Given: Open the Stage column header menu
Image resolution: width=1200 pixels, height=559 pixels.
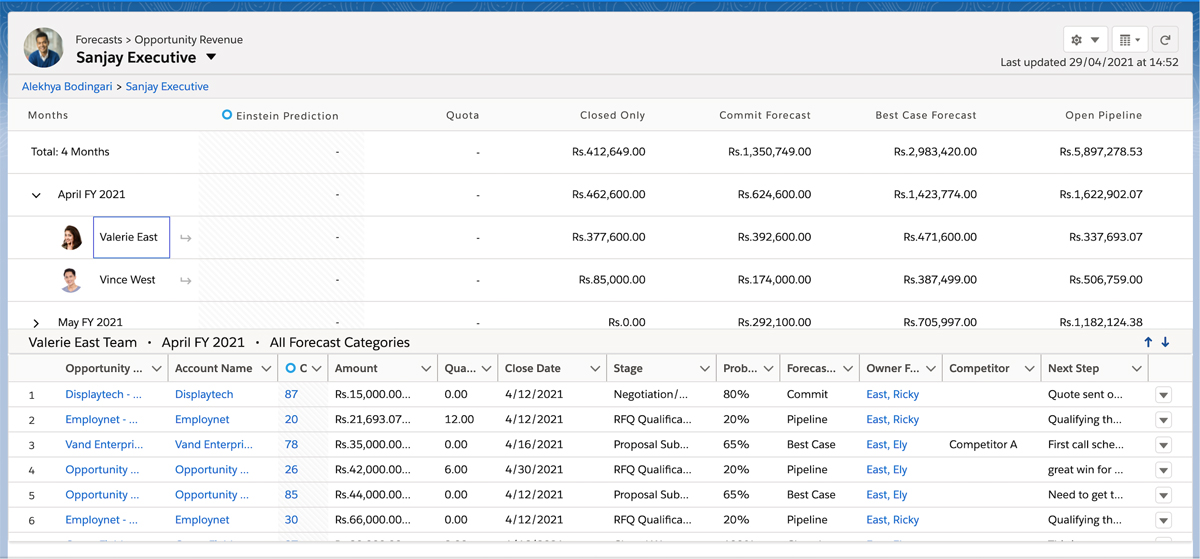Looking at the screenshot, I should [704, 369].
